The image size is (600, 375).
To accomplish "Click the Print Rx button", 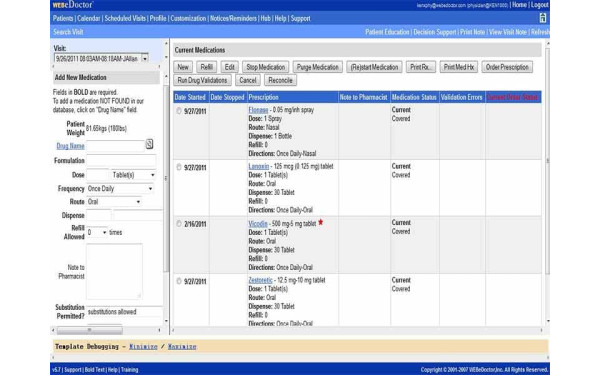I will tap(421, 67).
